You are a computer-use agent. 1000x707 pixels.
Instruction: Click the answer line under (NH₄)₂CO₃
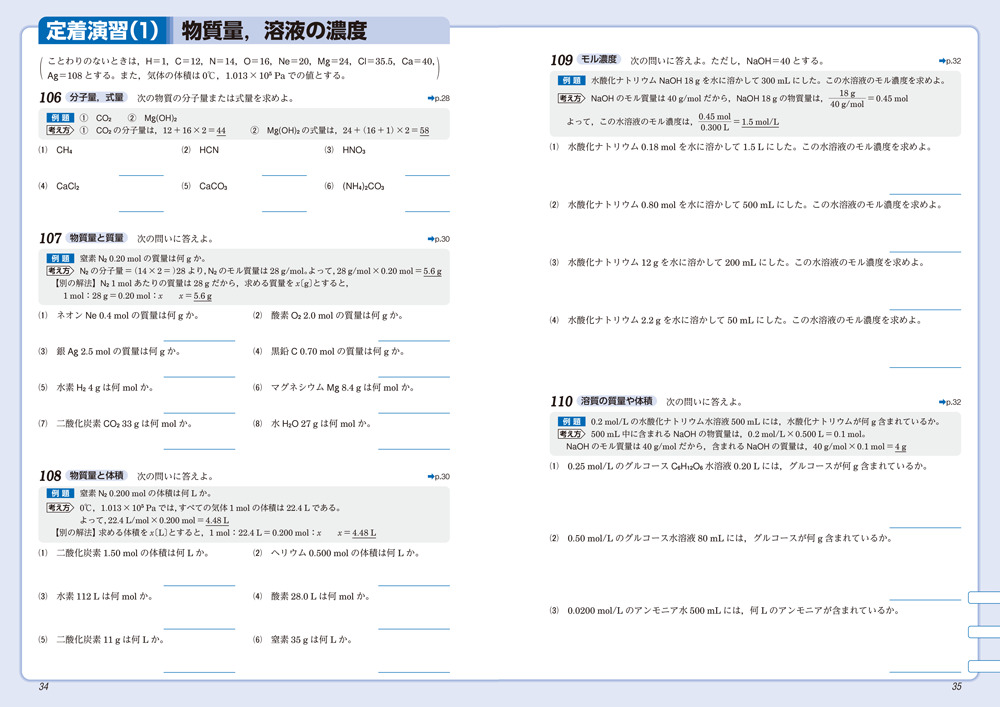click(426, 211)
